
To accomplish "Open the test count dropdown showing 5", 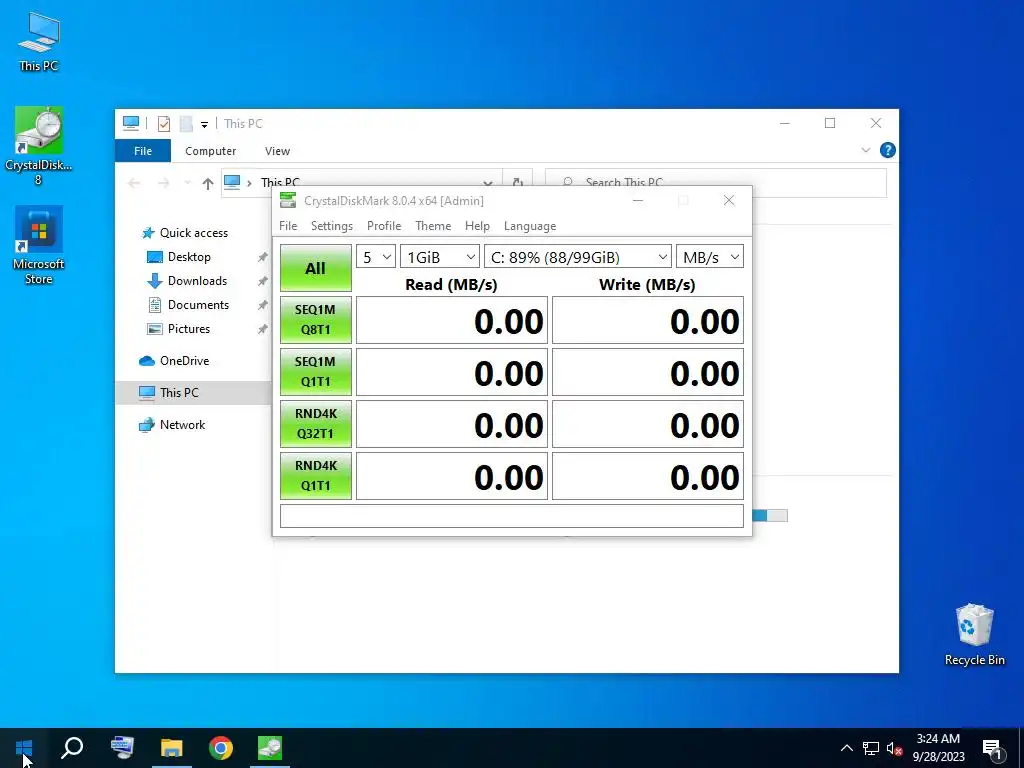I will (x=376, y=257).
